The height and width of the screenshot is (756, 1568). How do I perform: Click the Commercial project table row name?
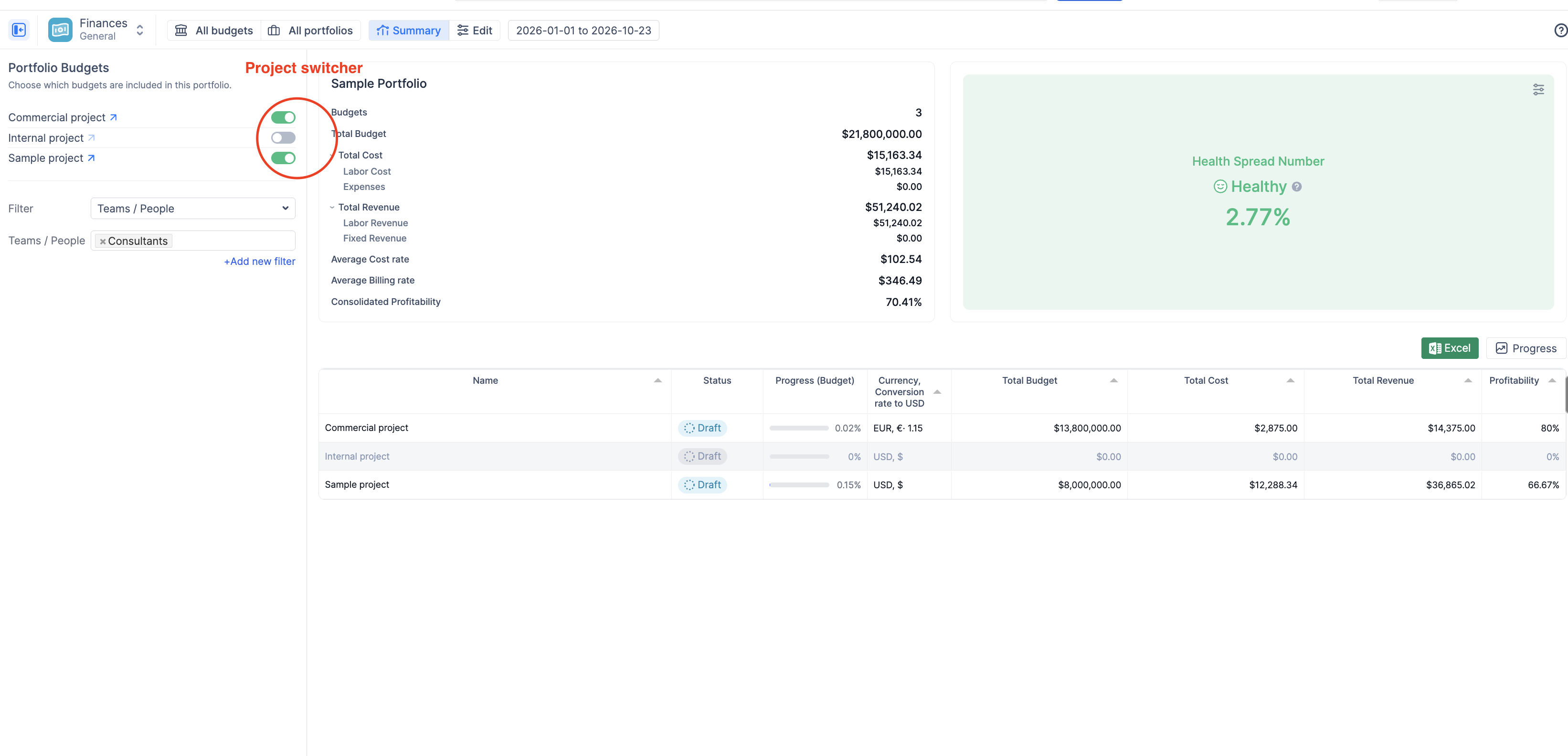tap(366, 428)
